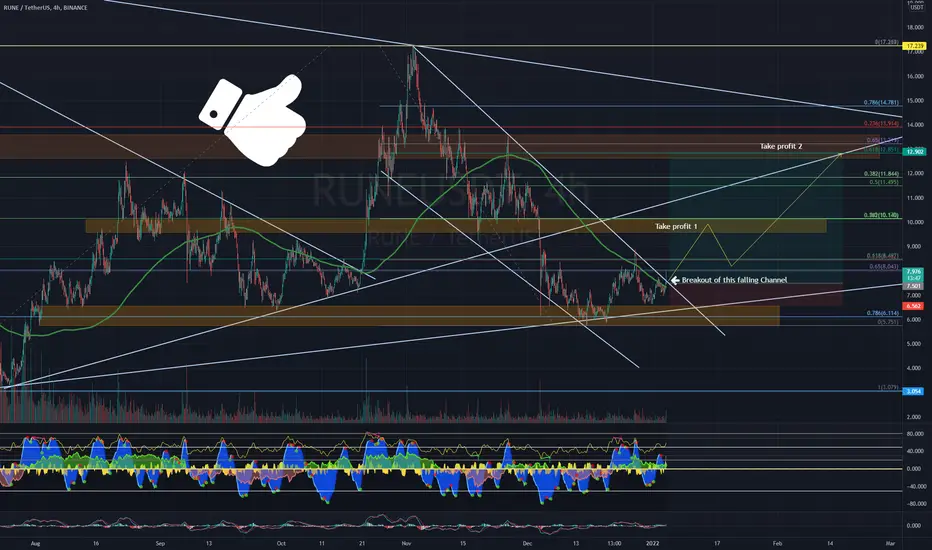
Task: Click the Feb label on time axis
Action: coord(777,543)
